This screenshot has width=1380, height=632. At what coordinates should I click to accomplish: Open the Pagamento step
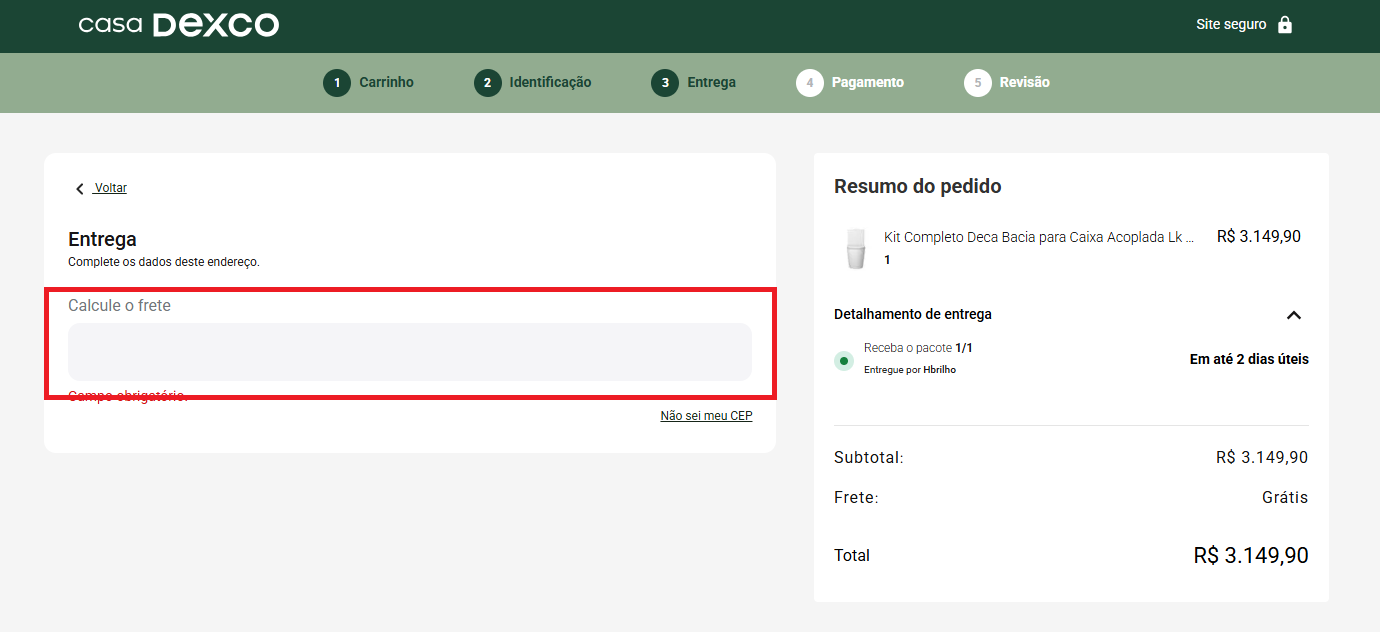(x=868, y=82)
